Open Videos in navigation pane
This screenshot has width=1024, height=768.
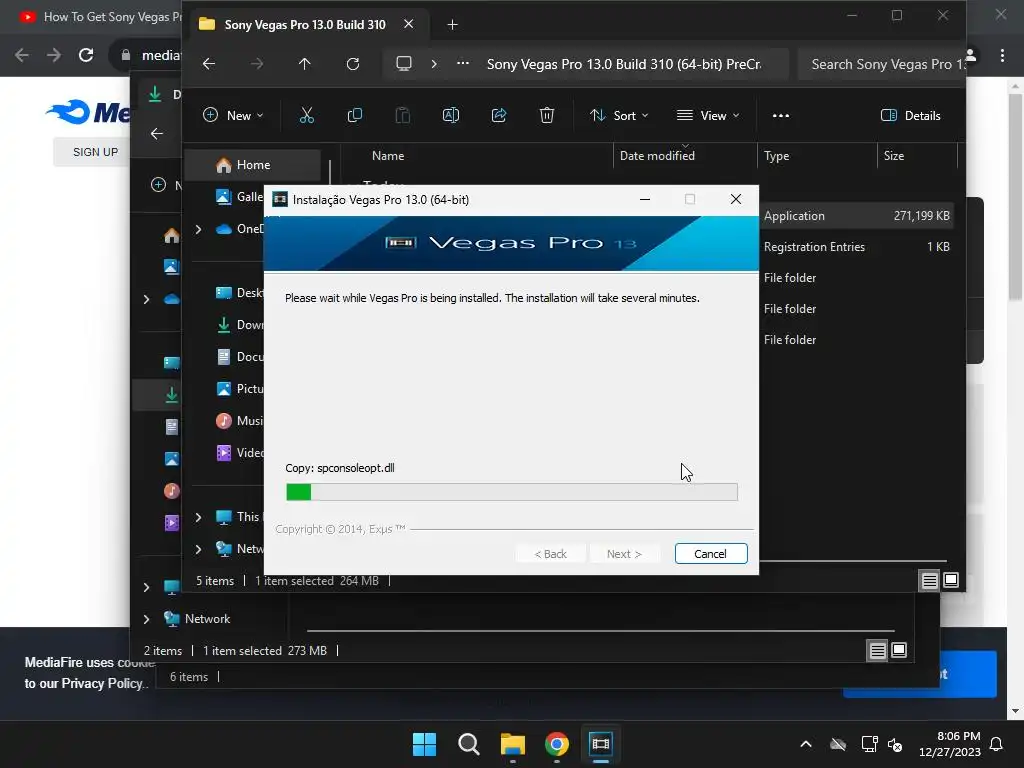[239, 453]
